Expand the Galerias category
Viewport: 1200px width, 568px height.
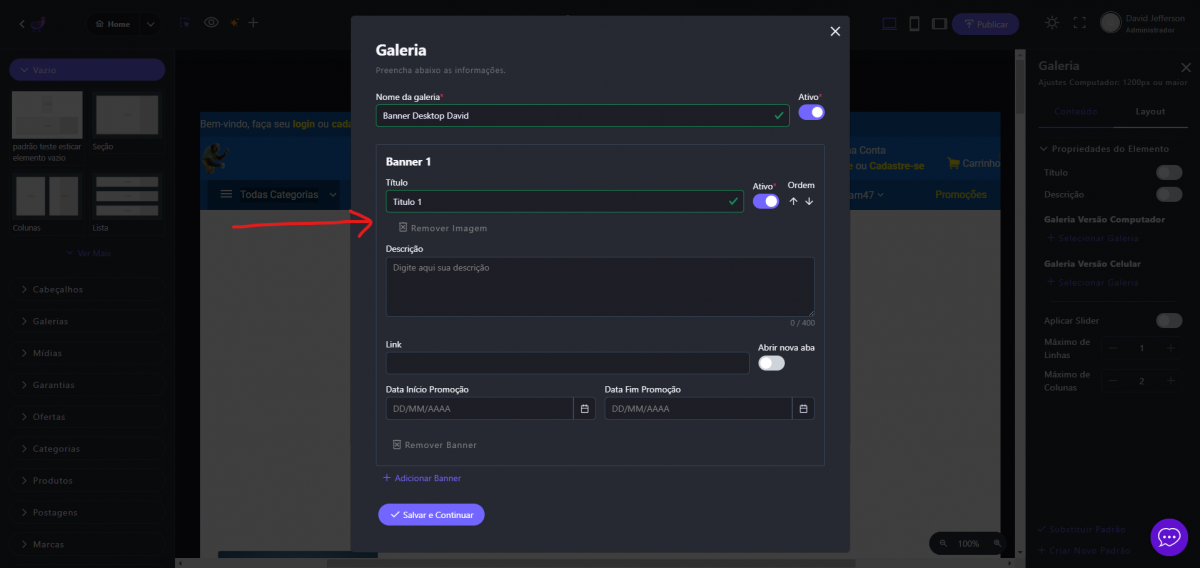[50, 321]
